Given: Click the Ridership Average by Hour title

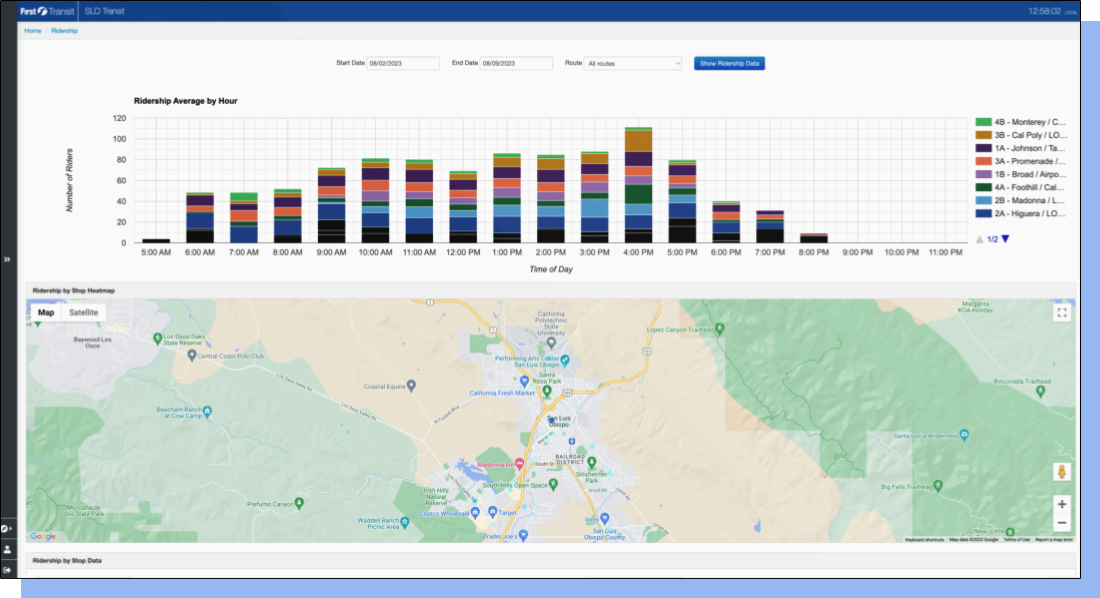Looking at the screenshot, I should [x=185, y=101].
